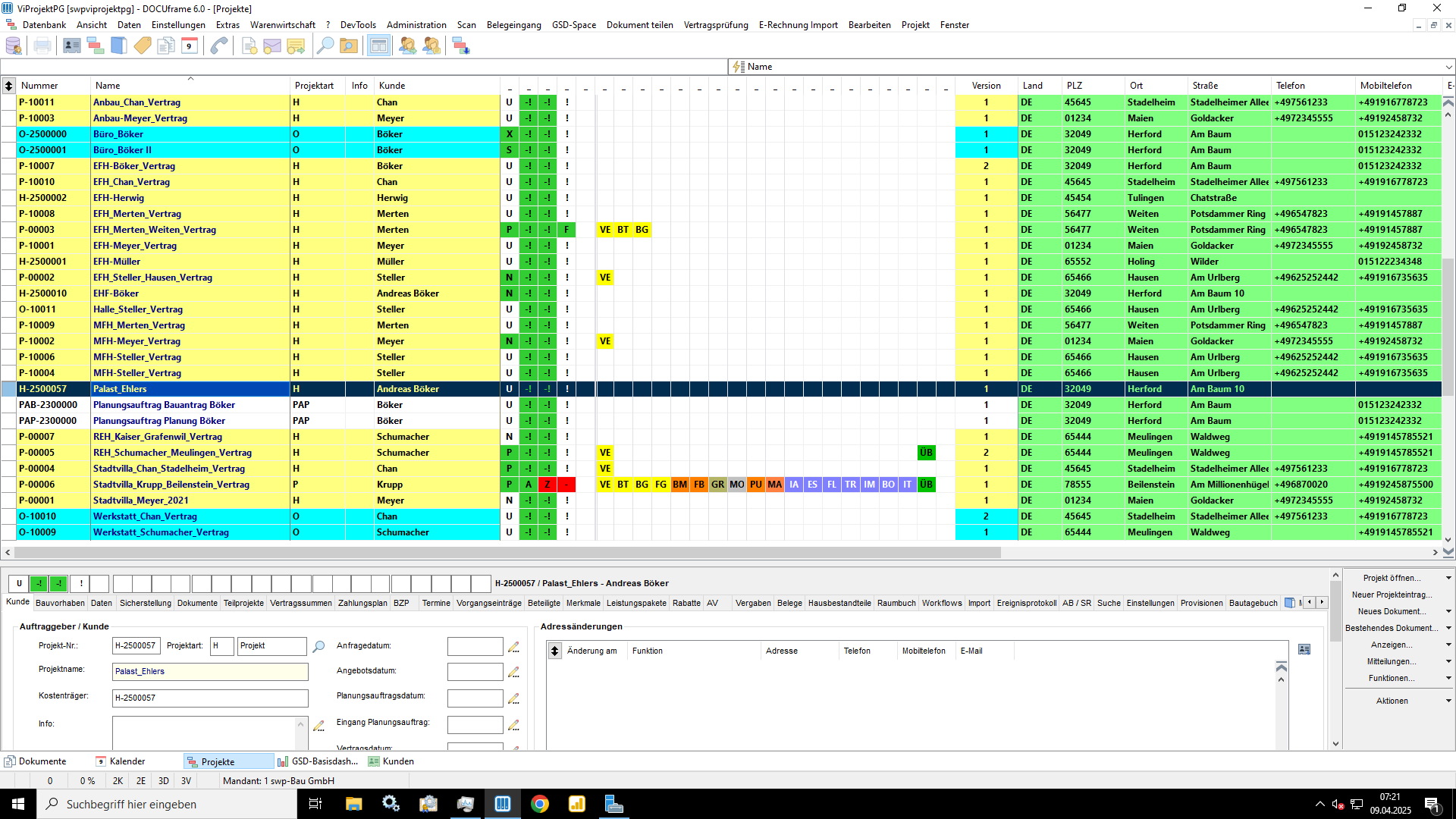Expand the Aktionen dropdown

(x=1448, y=701)
